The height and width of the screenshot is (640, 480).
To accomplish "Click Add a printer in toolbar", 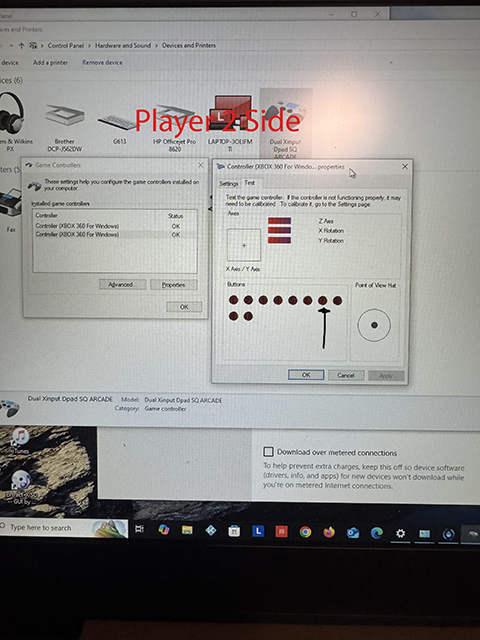I will coord(50,62).
